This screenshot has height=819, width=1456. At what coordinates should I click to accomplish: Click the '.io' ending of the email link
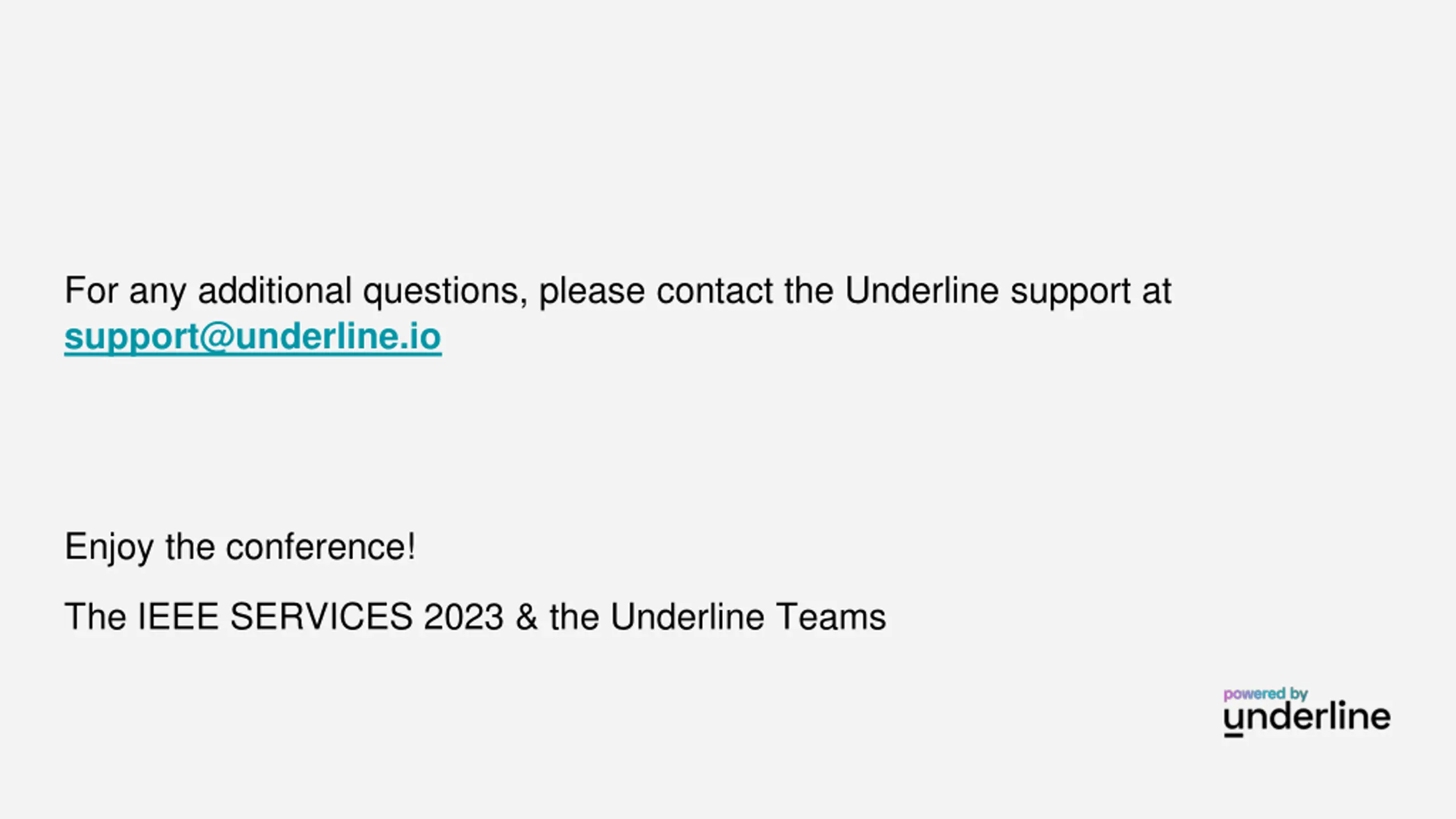pos(420,336)
